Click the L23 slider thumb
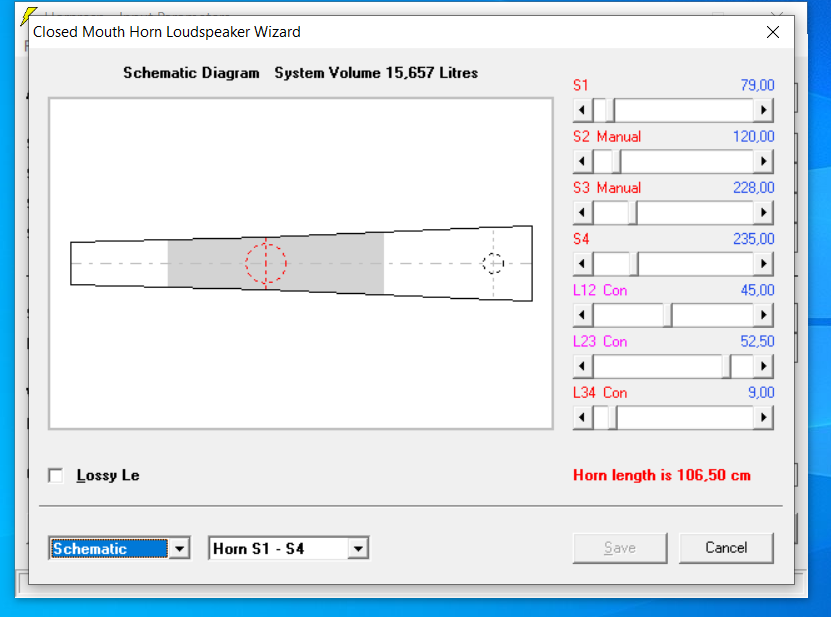Image resolution: width=831 pixels, height=617 pixels. (x=727, y=366)
